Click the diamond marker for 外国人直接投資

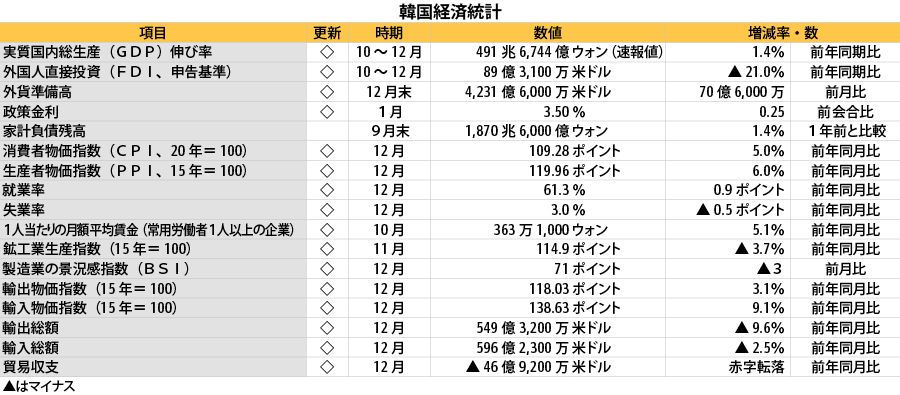click(x=327, y=72)
